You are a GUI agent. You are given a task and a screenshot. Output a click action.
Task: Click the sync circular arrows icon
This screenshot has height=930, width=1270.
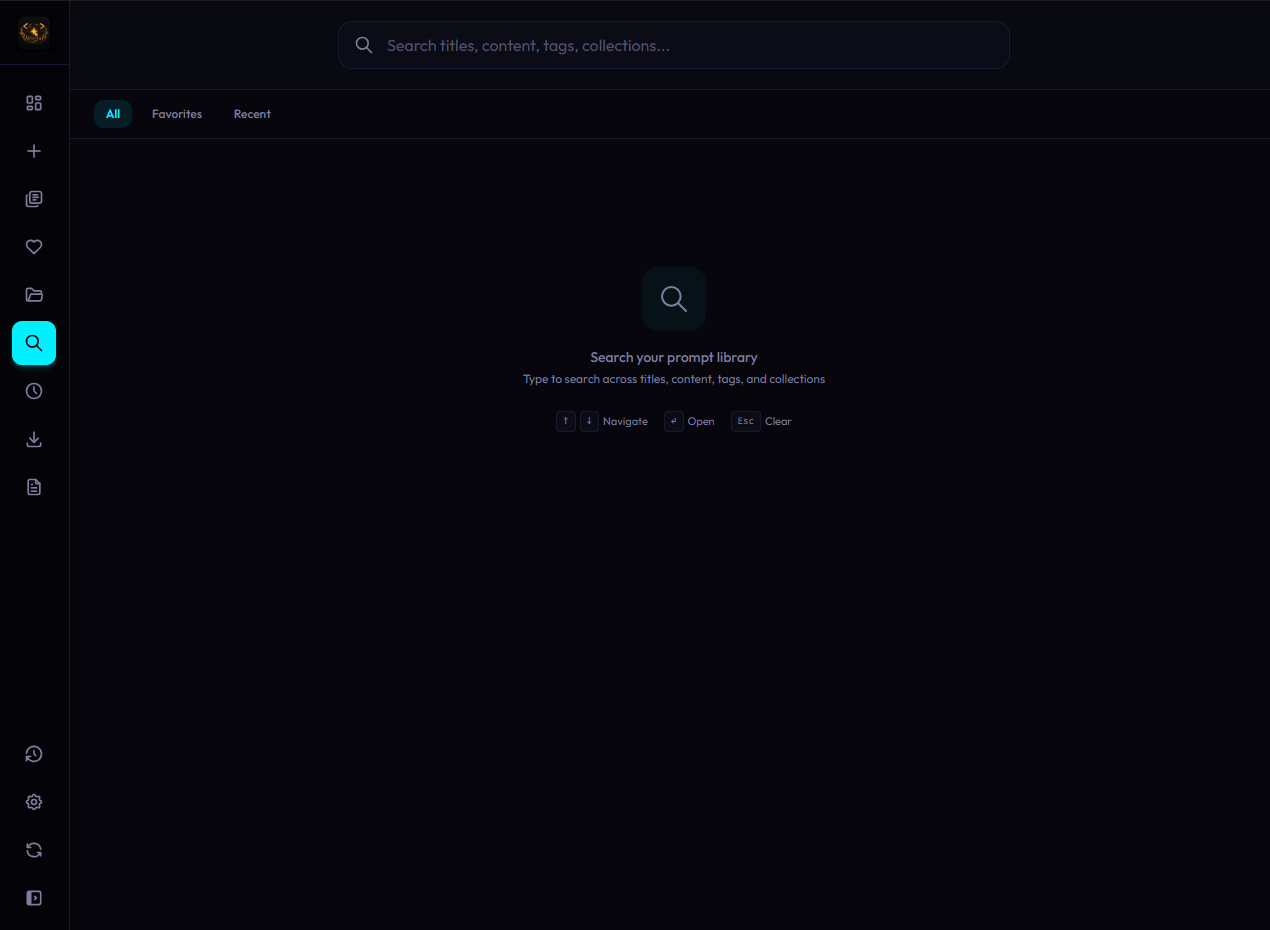coord(34,850)
